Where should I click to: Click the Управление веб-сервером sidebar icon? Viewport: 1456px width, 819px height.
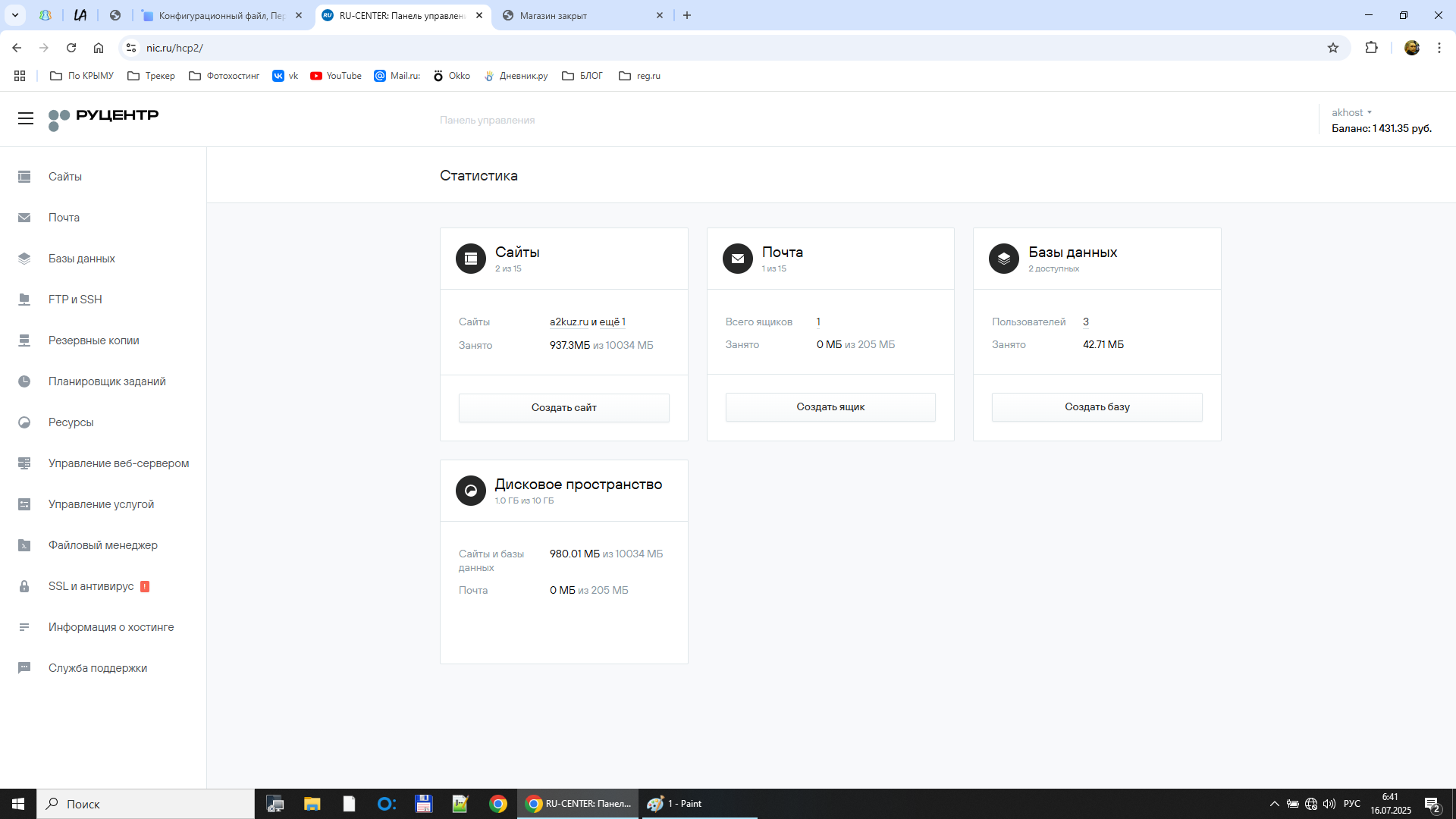(24, 463)
